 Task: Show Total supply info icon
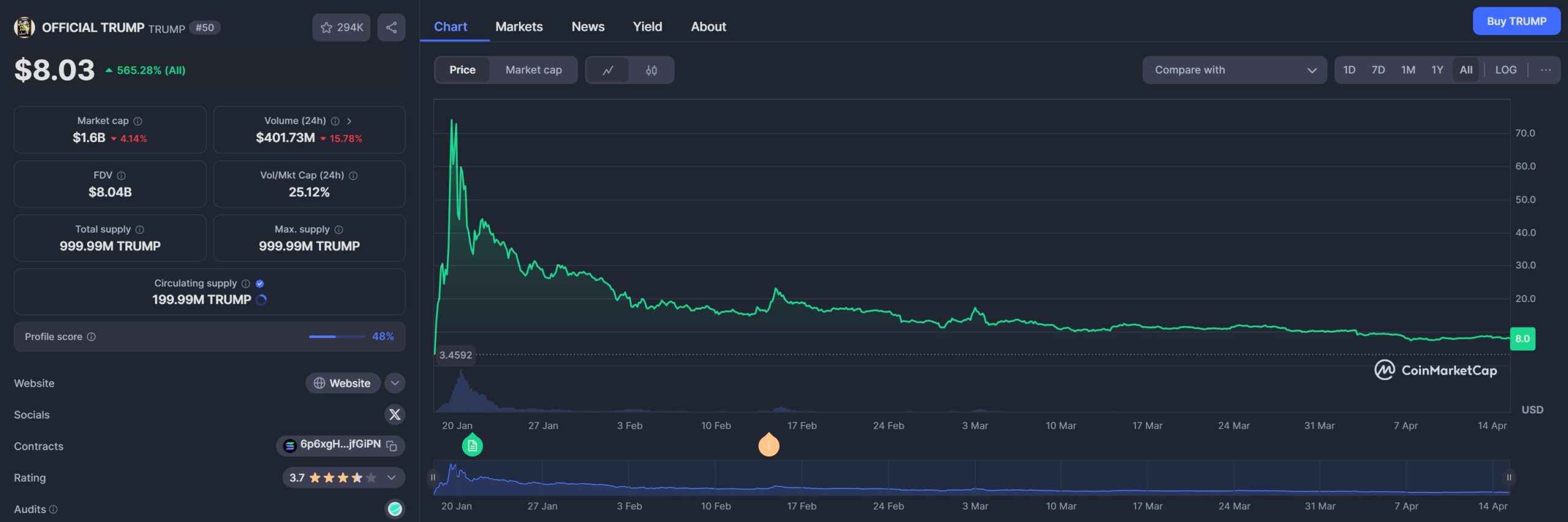140,230
